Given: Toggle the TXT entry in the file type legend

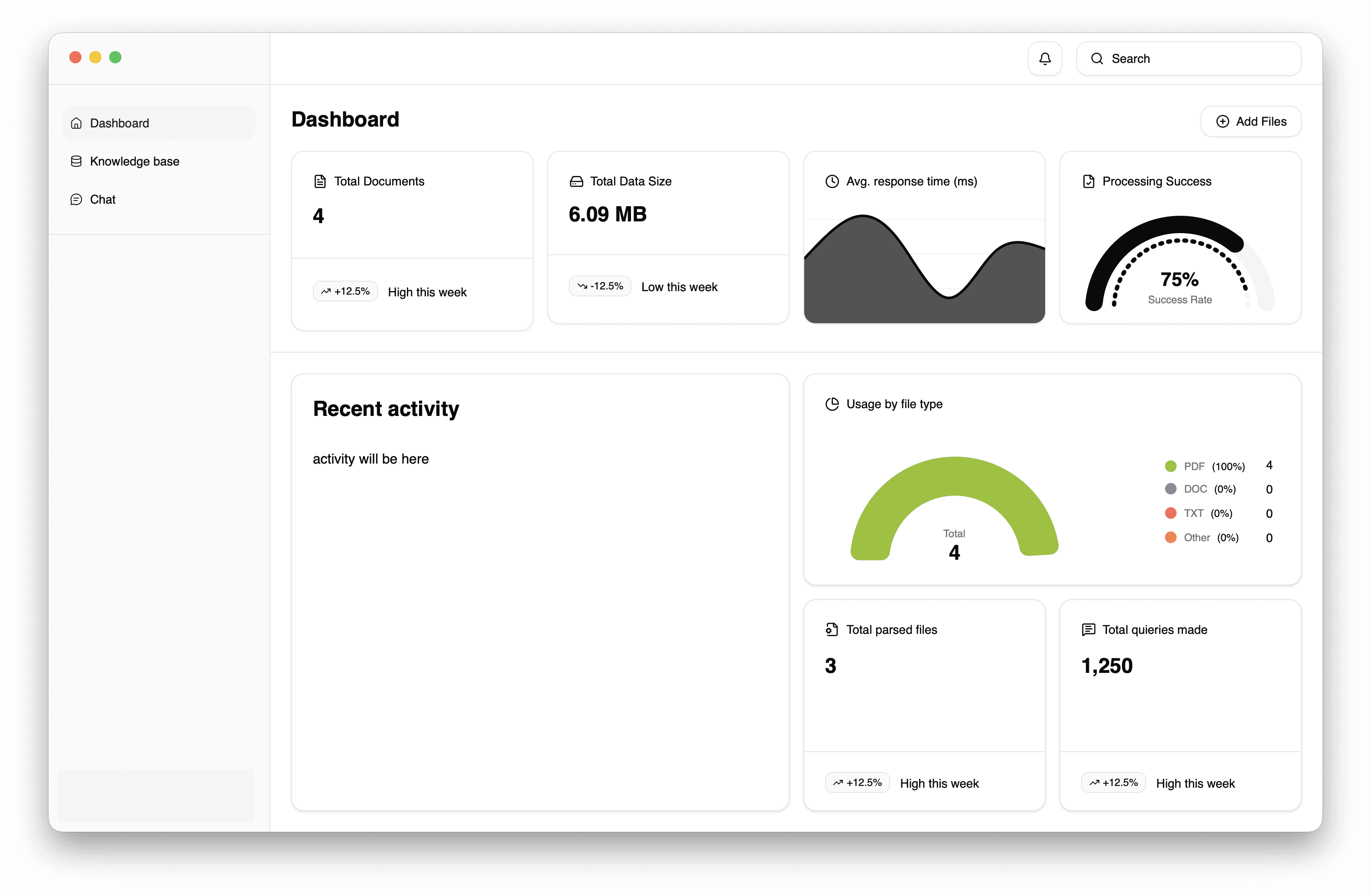Looking at the screenshot, I should [1193, 513].
